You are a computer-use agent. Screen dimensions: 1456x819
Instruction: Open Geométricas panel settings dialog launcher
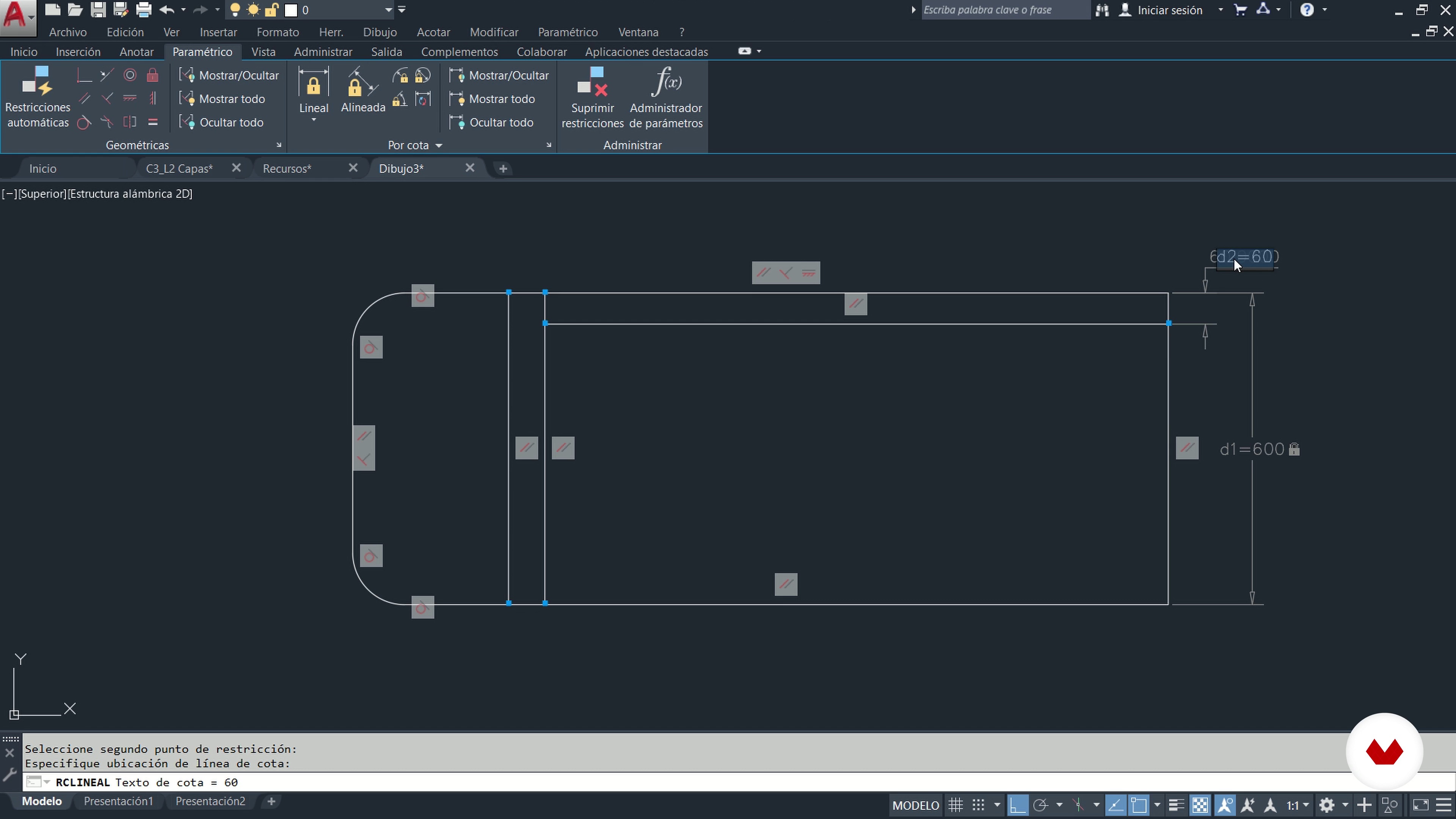tap(279, 145)
